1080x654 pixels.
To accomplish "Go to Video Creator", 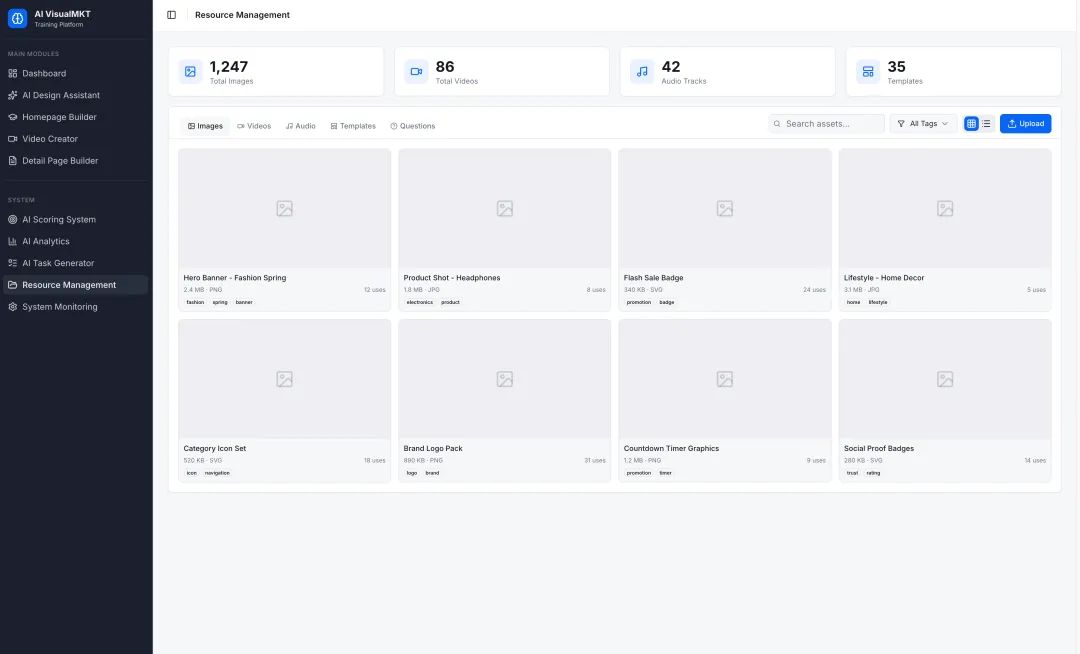I will point(75,138).
